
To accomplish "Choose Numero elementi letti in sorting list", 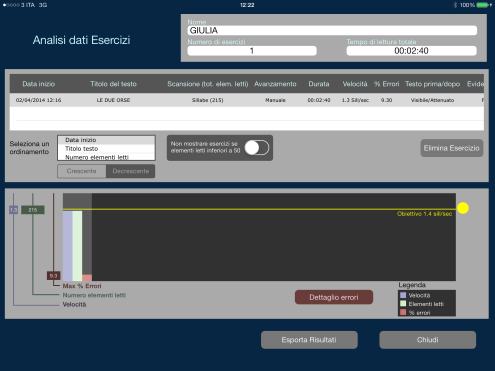I will [x=106, y=157].
